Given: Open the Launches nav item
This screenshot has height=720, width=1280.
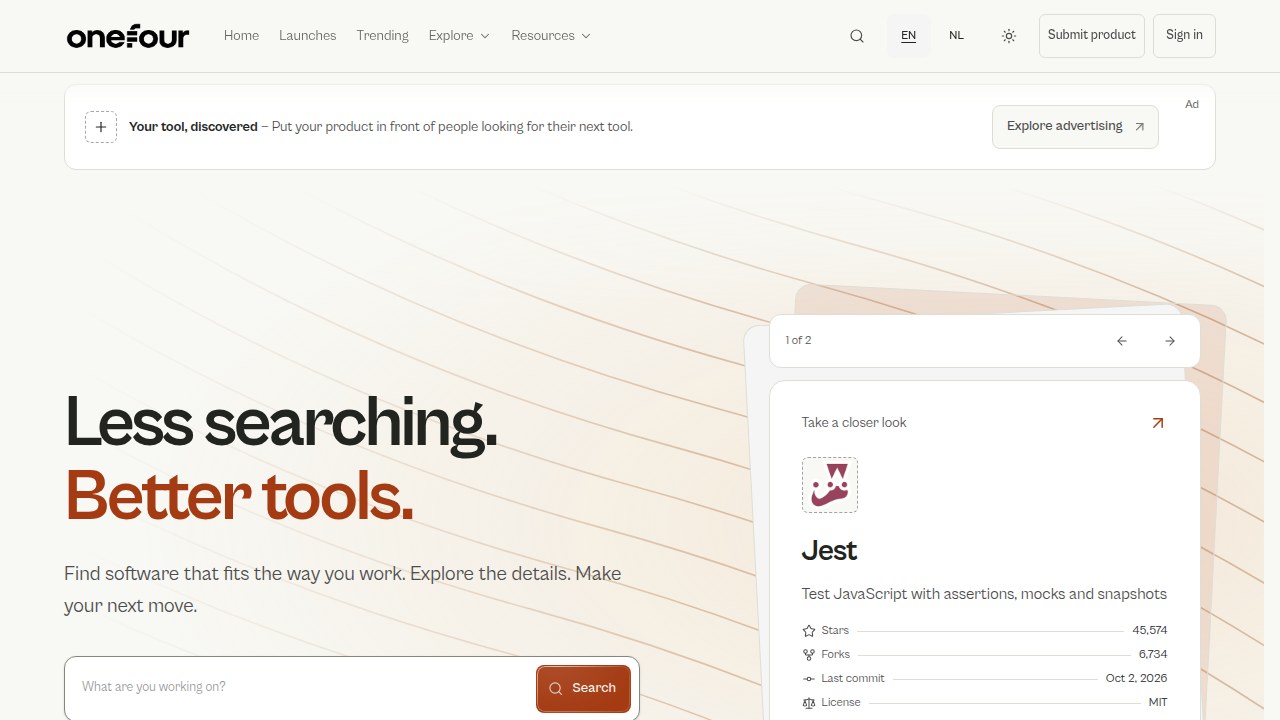Looking at the screenshot, I should [308, 36].
